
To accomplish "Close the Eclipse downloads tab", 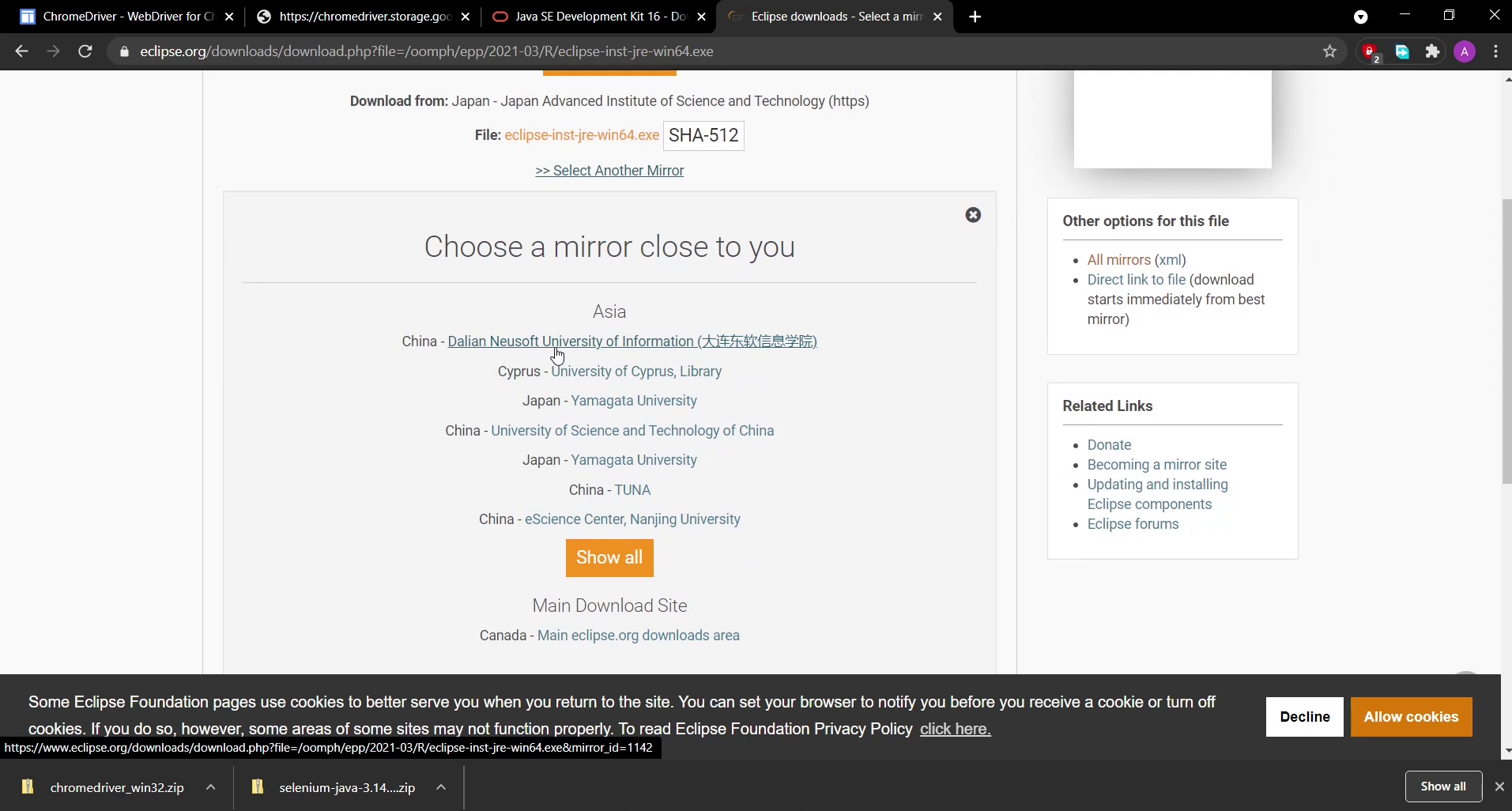I will [937, 17].
